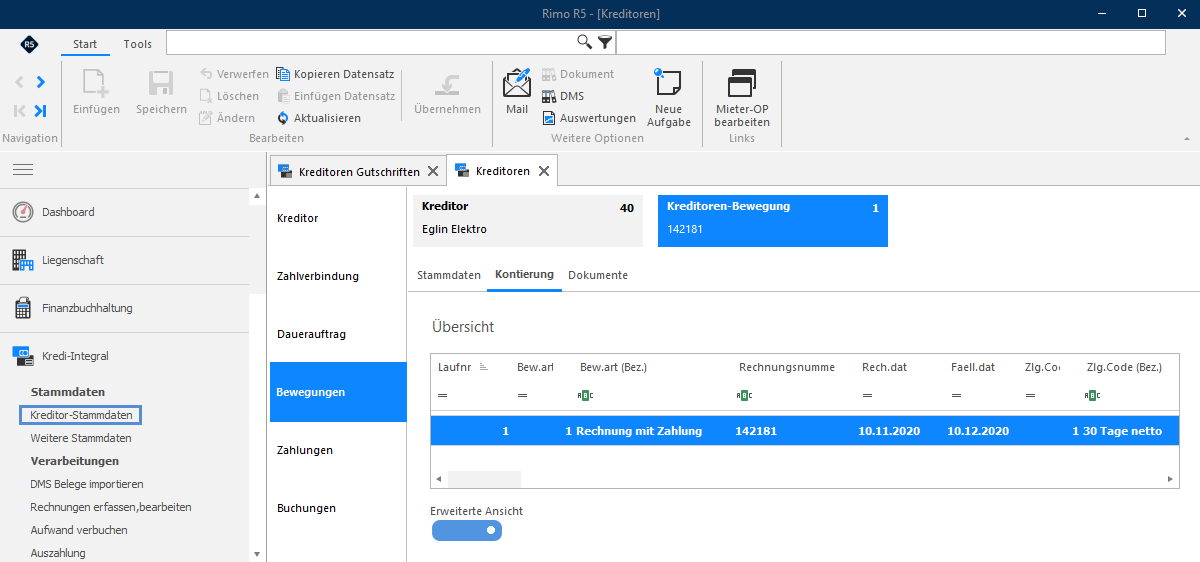Click Ändern edit item
The image size is (1200, 562).
[x=227, y=118]
